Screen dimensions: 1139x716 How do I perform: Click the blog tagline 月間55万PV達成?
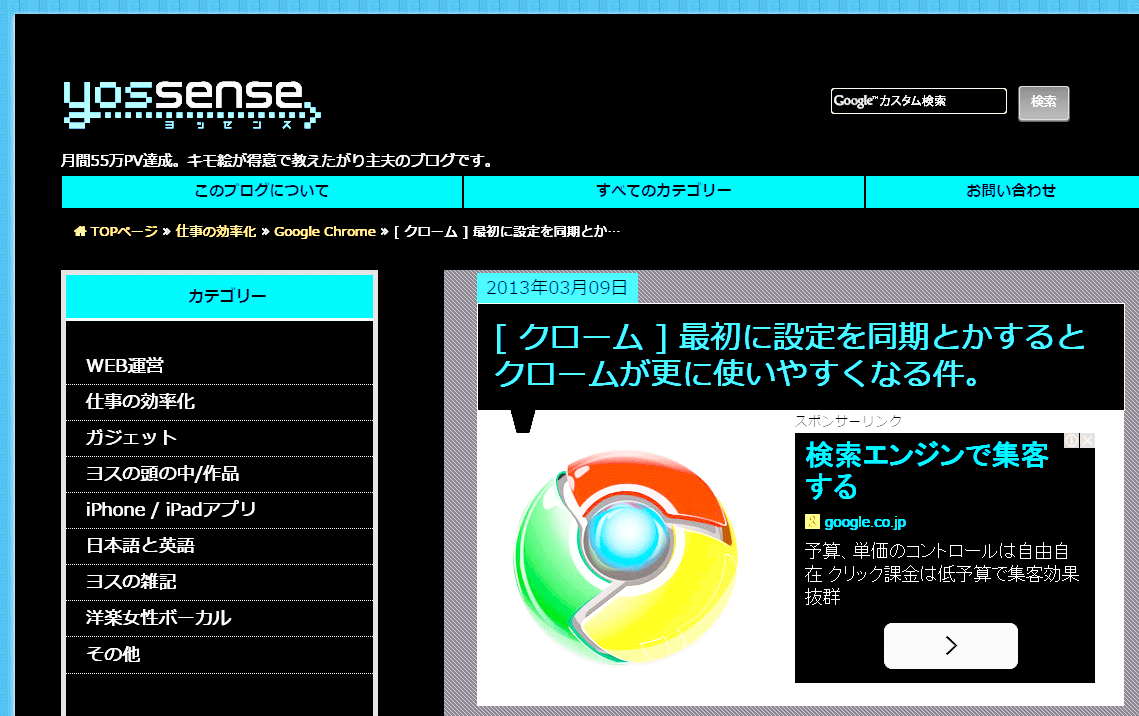tap(277, 160)
